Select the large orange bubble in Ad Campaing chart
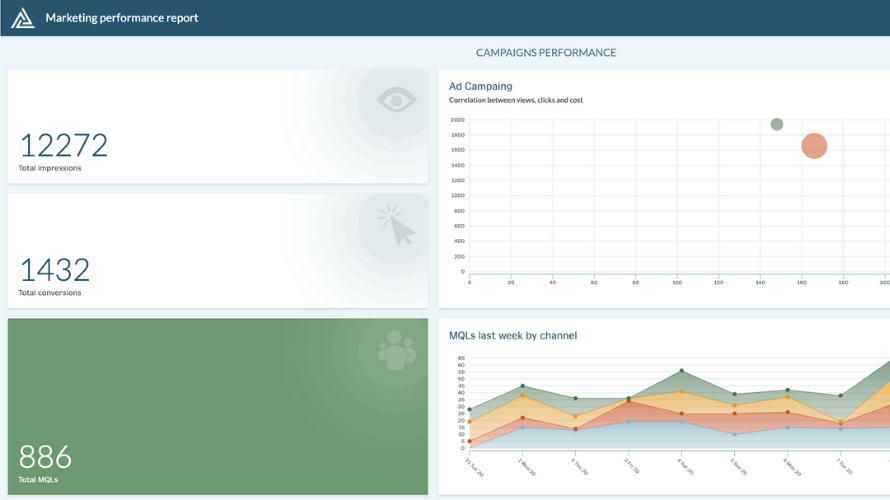The height and width of the screenshot is (500, 890). (x=814, y=146)
